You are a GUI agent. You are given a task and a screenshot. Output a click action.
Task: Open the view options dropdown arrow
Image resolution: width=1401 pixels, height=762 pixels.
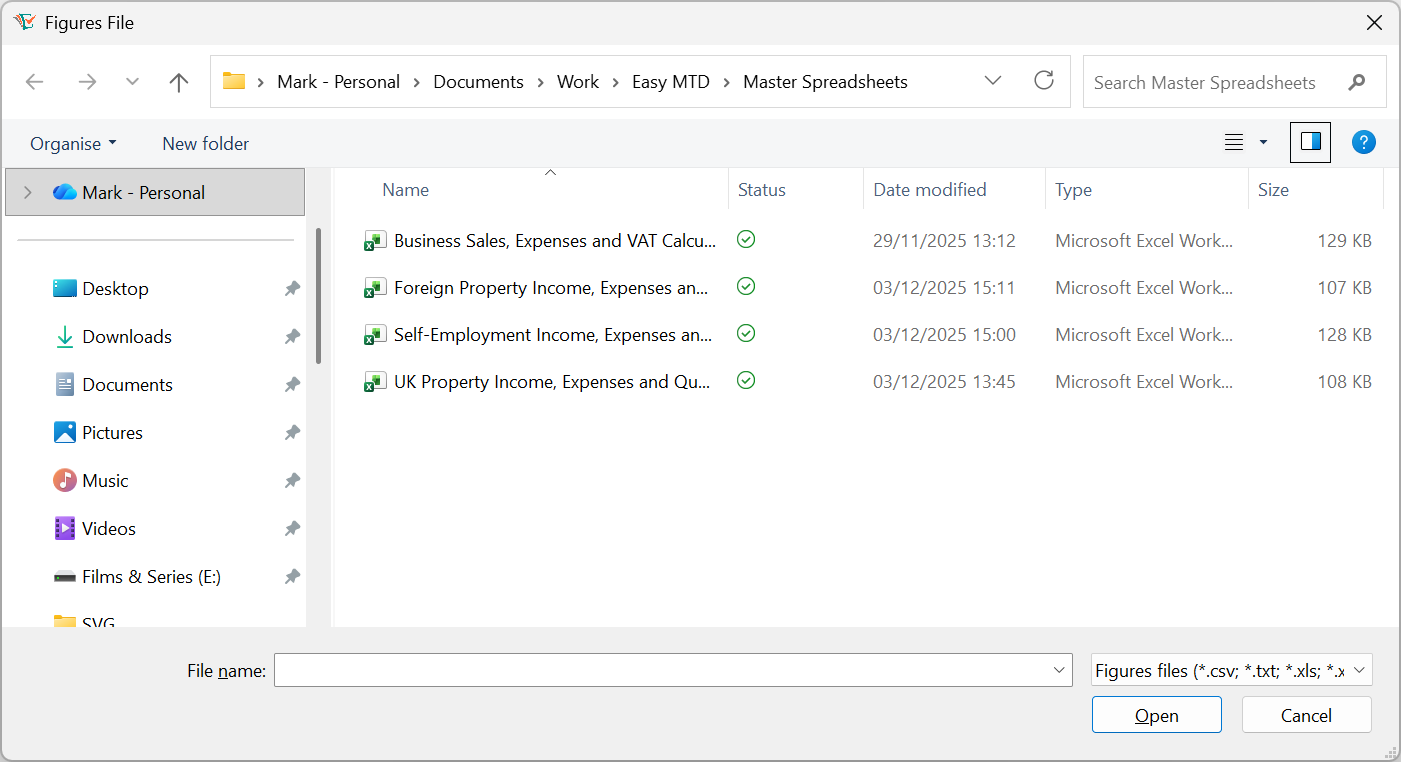(x=1263, y=142)
